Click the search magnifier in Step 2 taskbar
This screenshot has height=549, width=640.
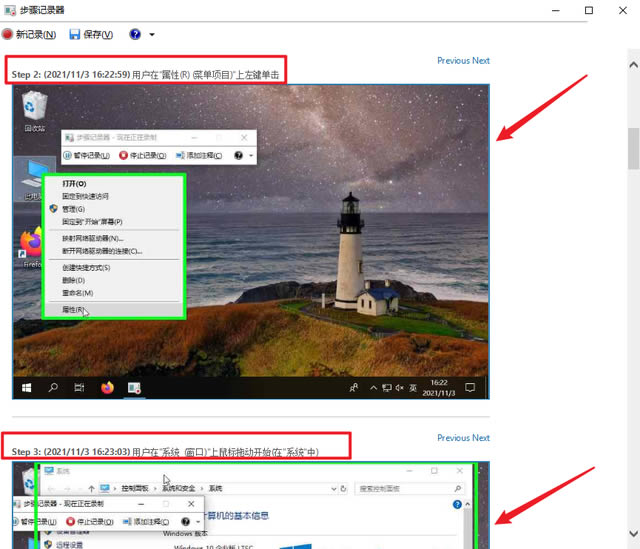tap(53, 388)
